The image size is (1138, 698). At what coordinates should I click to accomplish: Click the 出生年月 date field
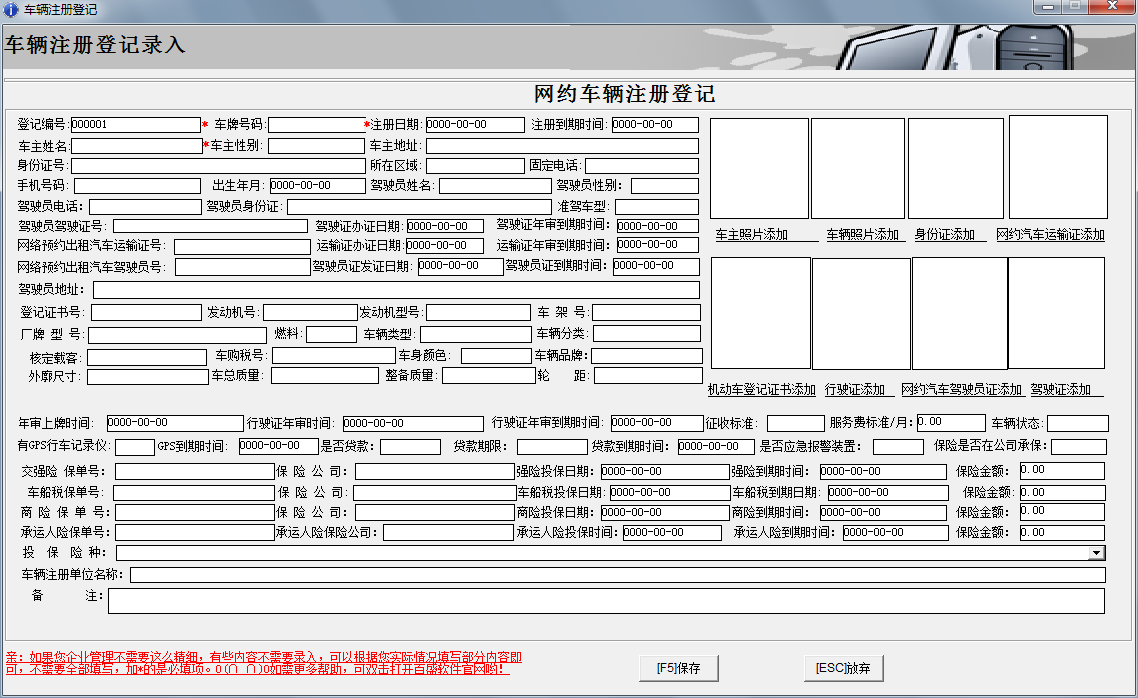coord(317,186)
